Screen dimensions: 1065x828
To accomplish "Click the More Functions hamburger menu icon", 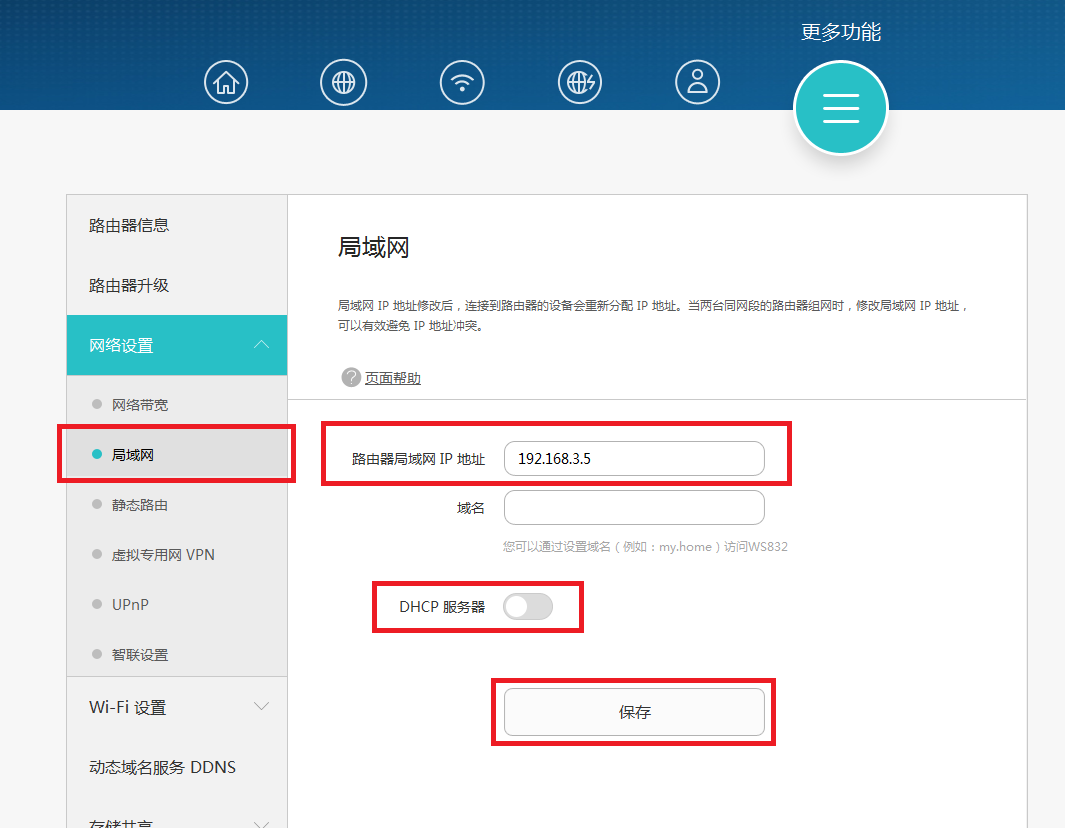I will point(841,108).
